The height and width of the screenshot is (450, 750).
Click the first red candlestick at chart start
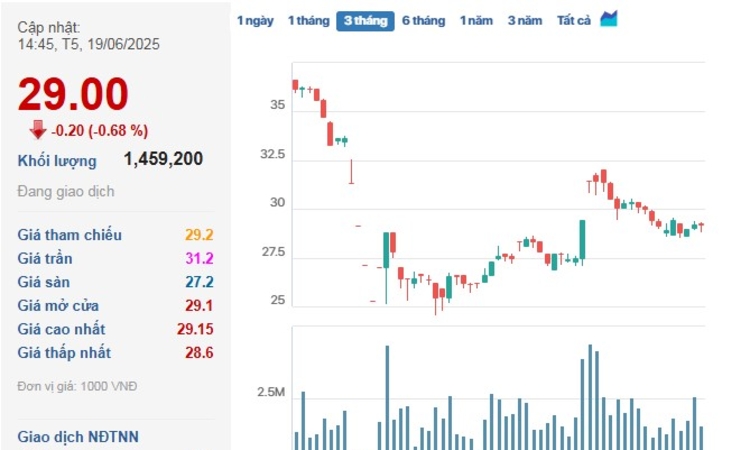pyautogui.click(x=295, y=85)
